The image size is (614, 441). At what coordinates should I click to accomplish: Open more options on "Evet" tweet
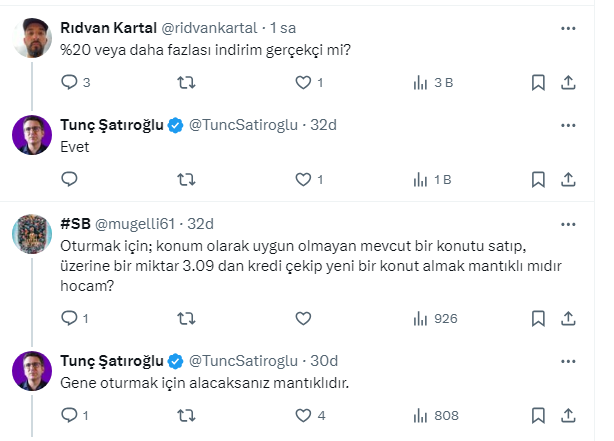click(x=567, y=125)
